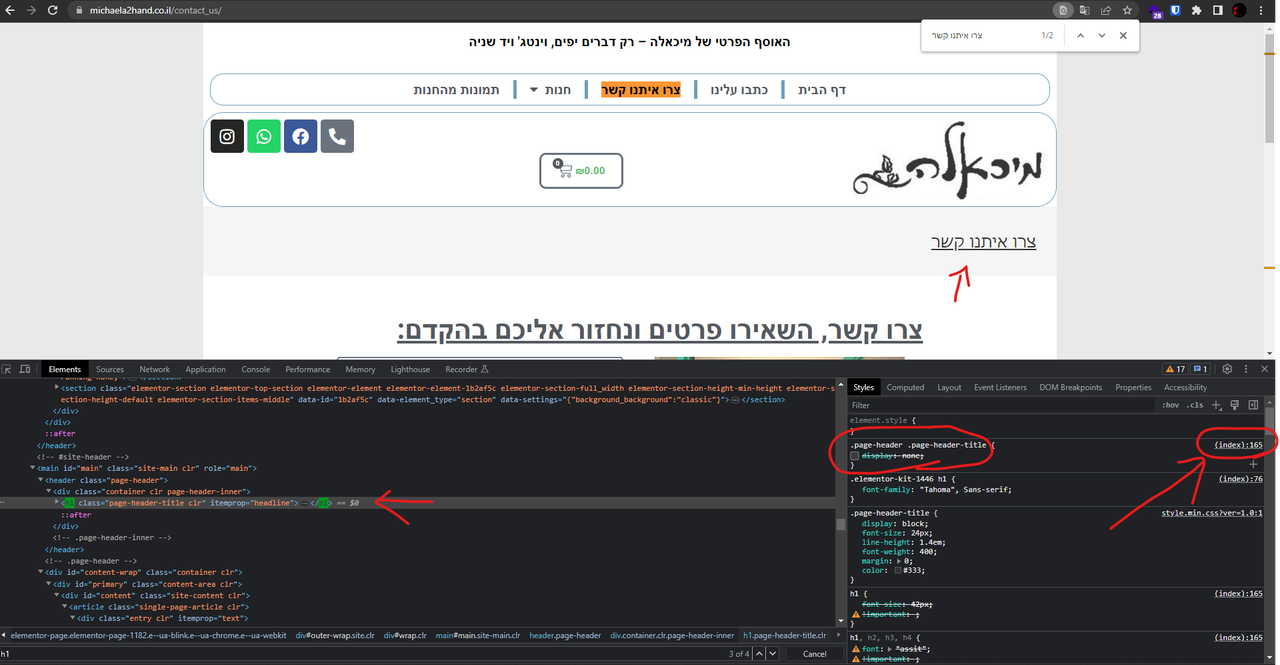Toggle the browser side panel icon
Screen dimensions: 1280x665
tap(1218, 10)
